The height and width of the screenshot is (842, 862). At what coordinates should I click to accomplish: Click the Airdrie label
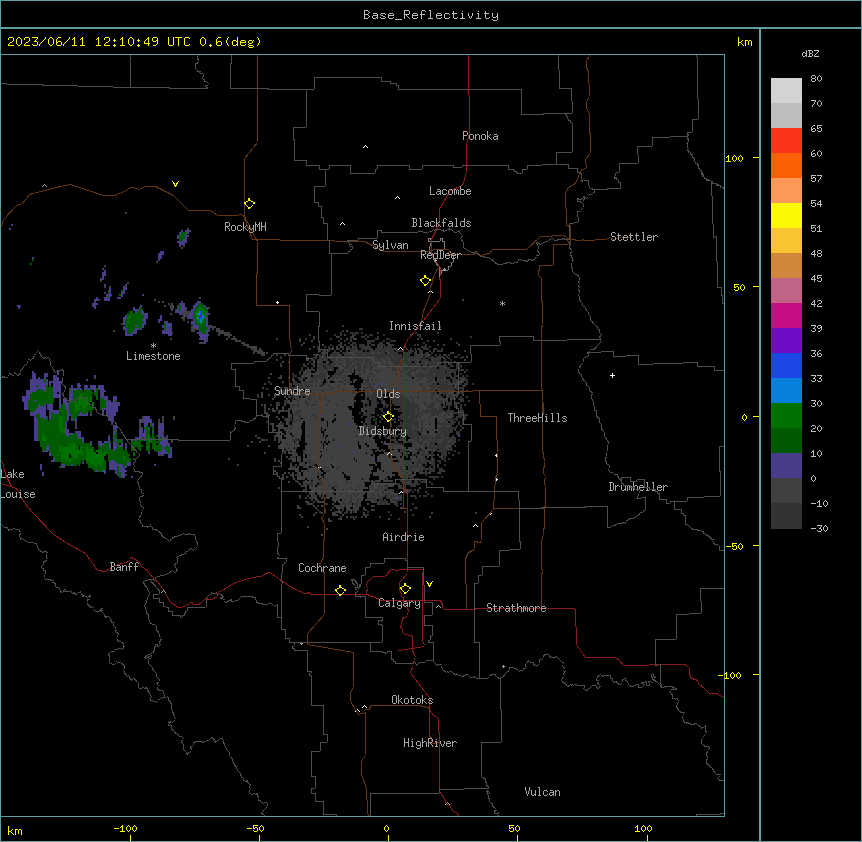pos(403,537)
